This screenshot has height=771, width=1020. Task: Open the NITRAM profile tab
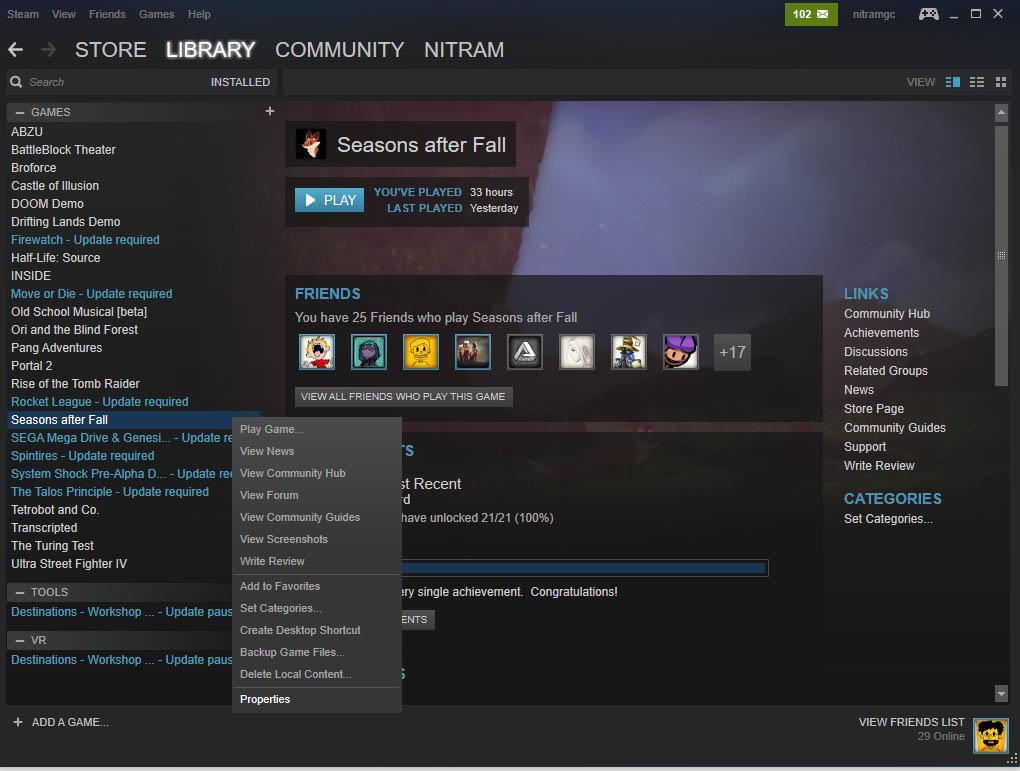pyautogui.click(x=464, y=49)
